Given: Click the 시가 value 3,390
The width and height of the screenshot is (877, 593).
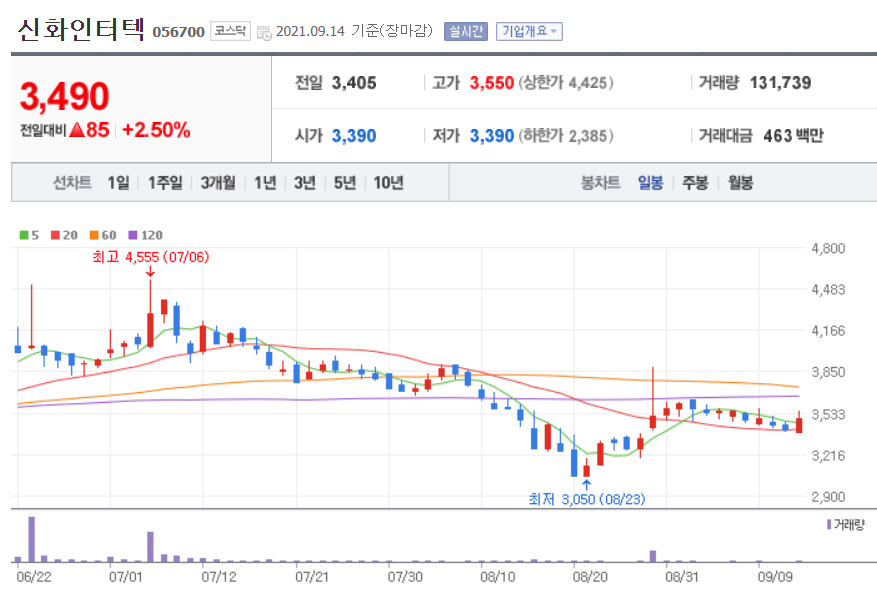Looking at the screenshot, I should pos(354,135).
